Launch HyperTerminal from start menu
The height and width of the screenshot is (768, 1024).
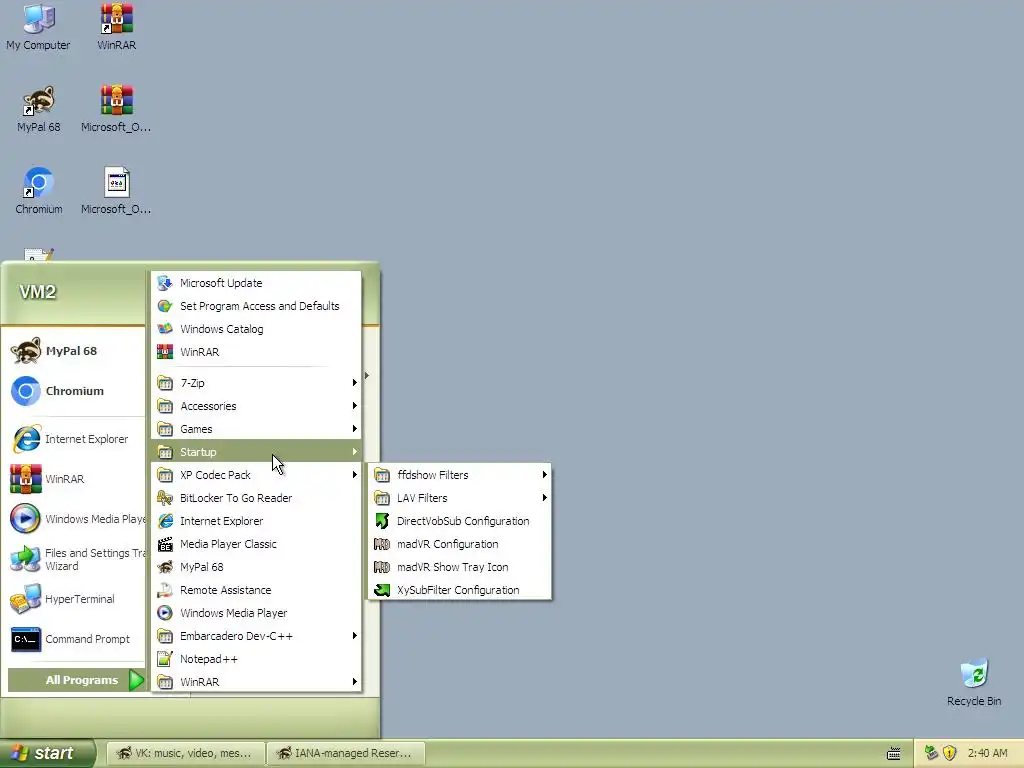pos(73,599)
